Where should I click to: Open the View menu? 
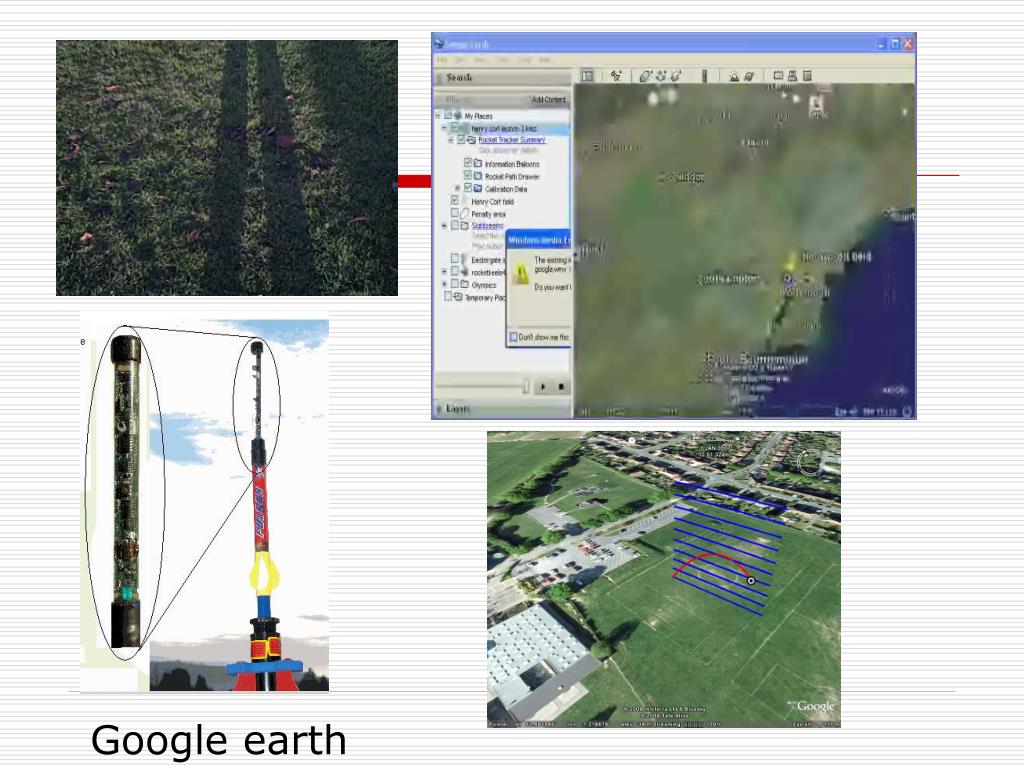click(479, 60)
